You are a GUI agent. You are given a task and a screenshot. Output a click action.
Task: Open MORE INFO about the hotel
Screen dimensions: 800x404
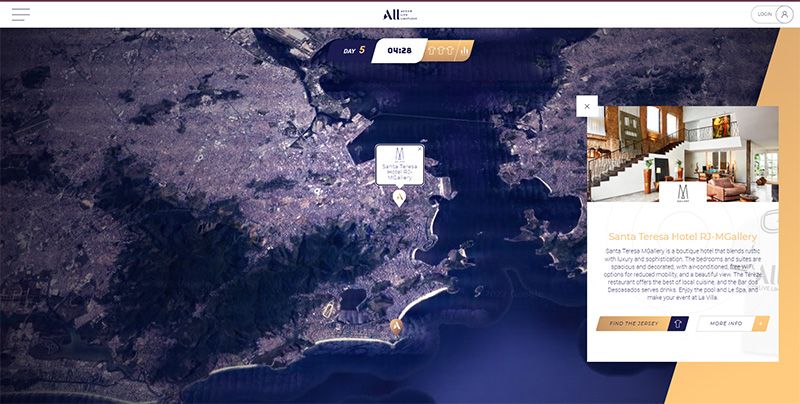[733, 324]
